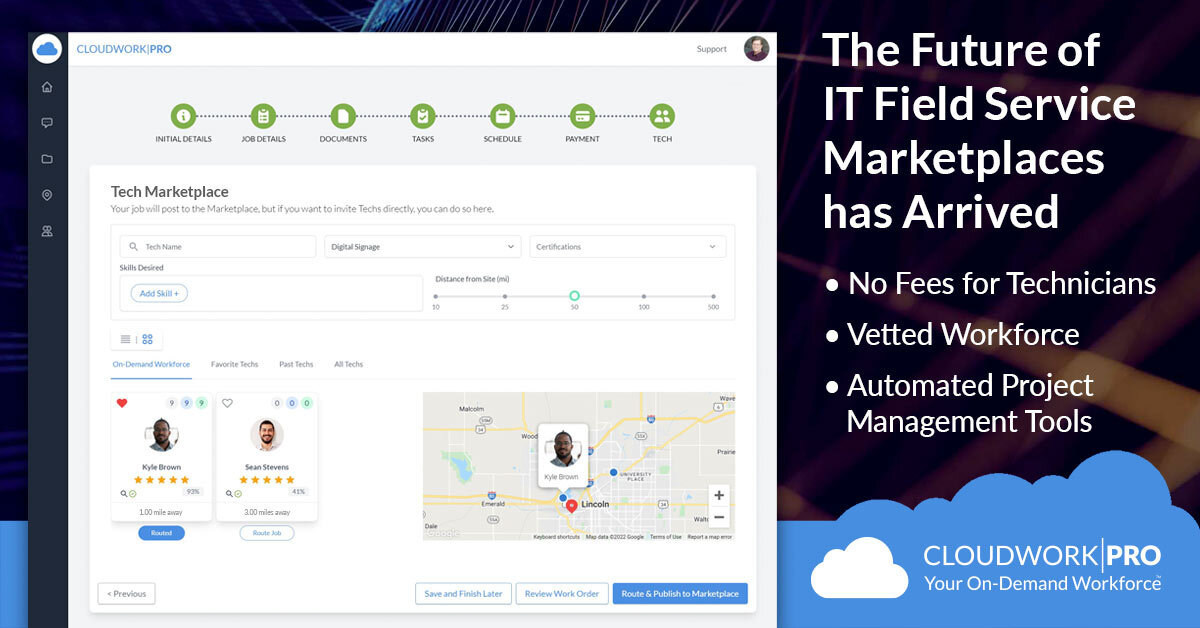Open the Past Techs tab
1200x628 pixels.
coord(295,364)
